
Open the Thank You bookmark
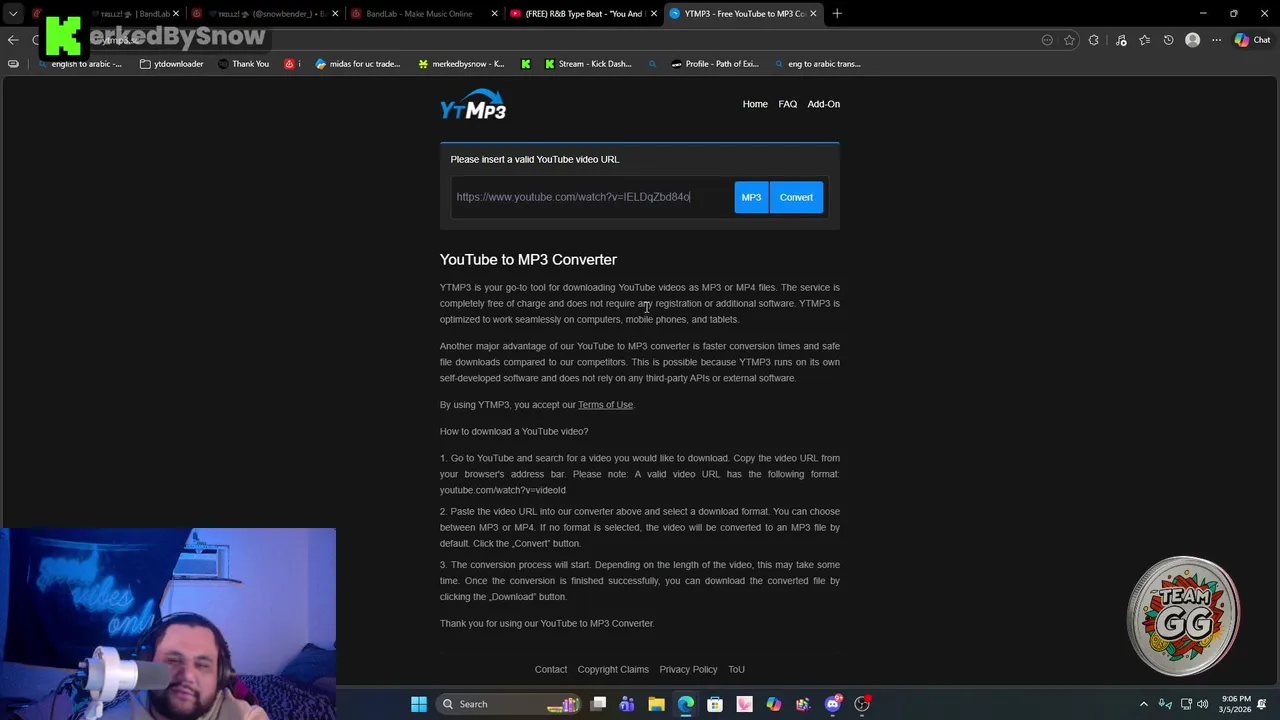coord(243,64)
